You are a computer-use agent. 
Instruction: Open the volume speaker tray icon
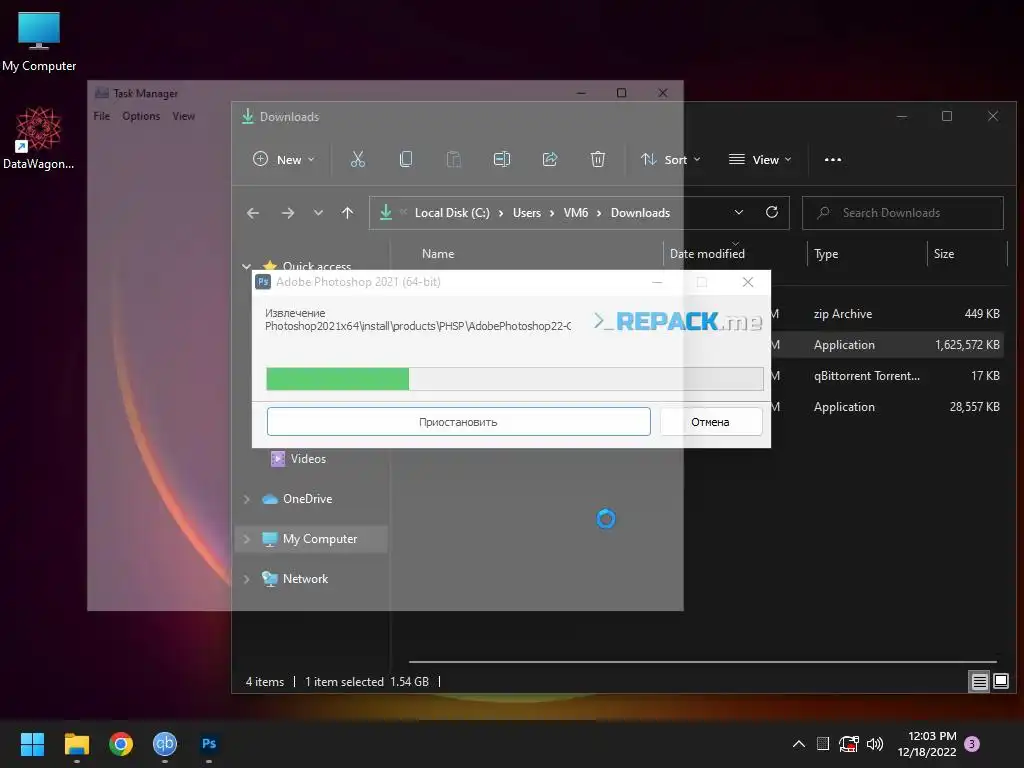875,744
